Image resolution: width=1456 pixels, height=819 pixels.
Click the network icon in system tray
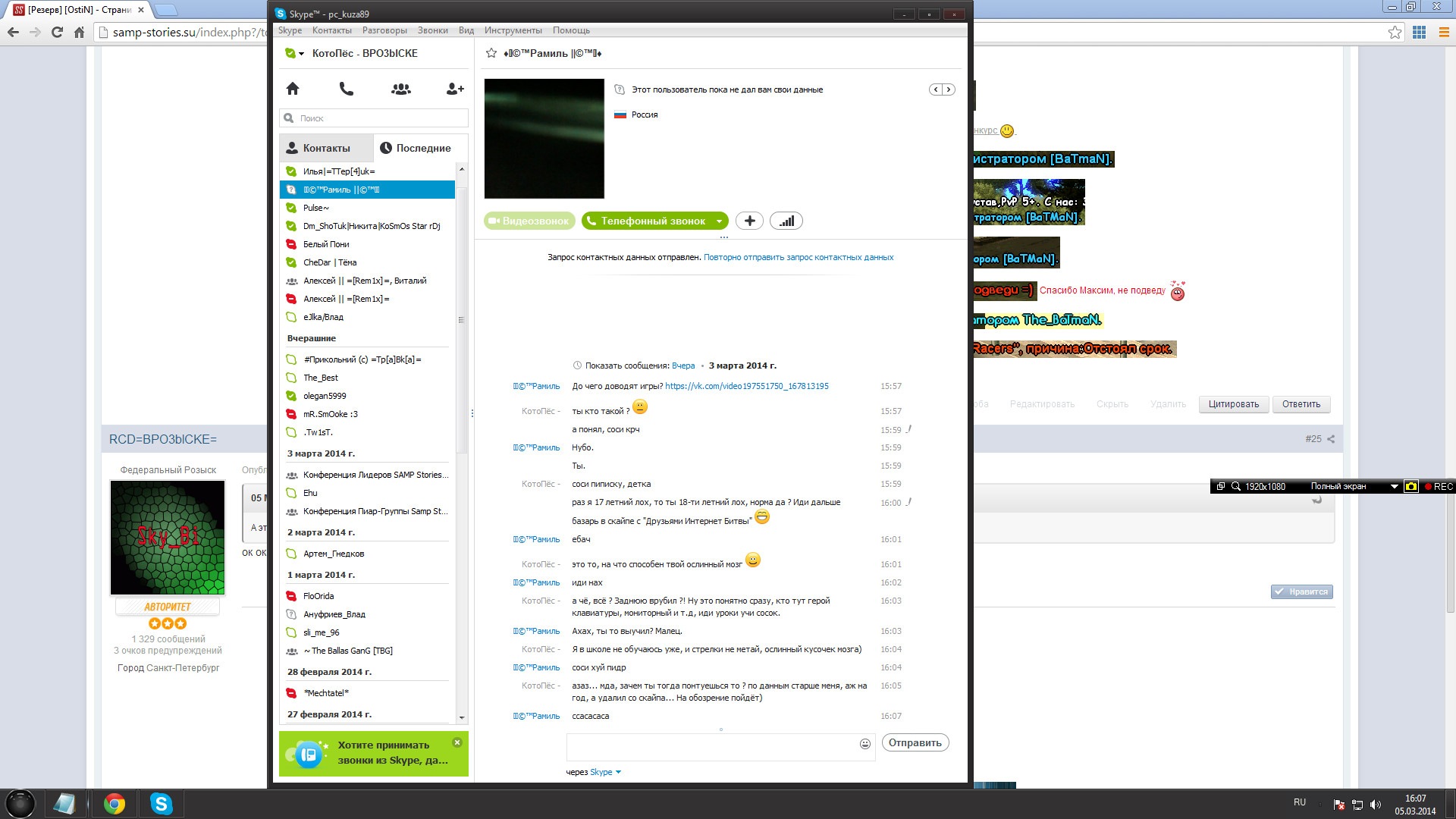(1357, 805)
